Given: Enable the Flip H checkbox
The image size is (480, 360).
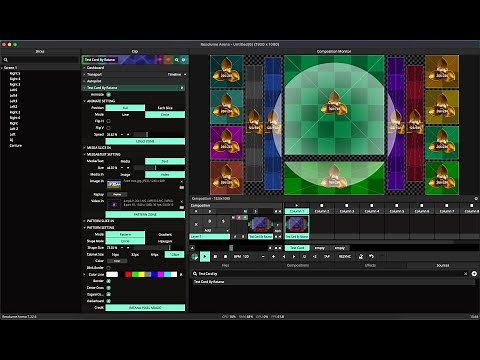Looking at the screenshot, I should 108,121.
